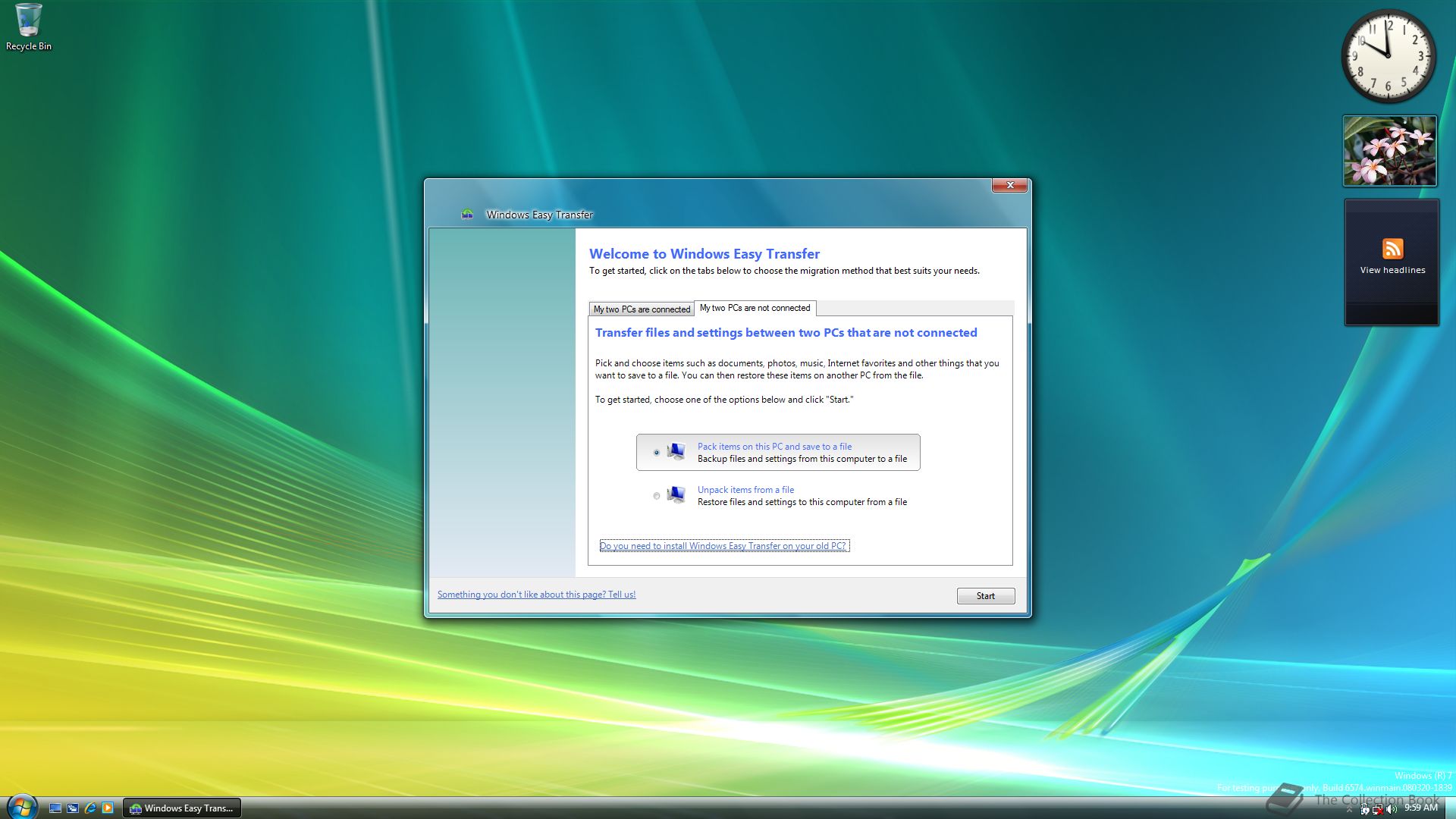Viewport: 1456px width, 819px height.
Task: Click Windows Easy Transfer taskbar button
Action: click(182, 808)
